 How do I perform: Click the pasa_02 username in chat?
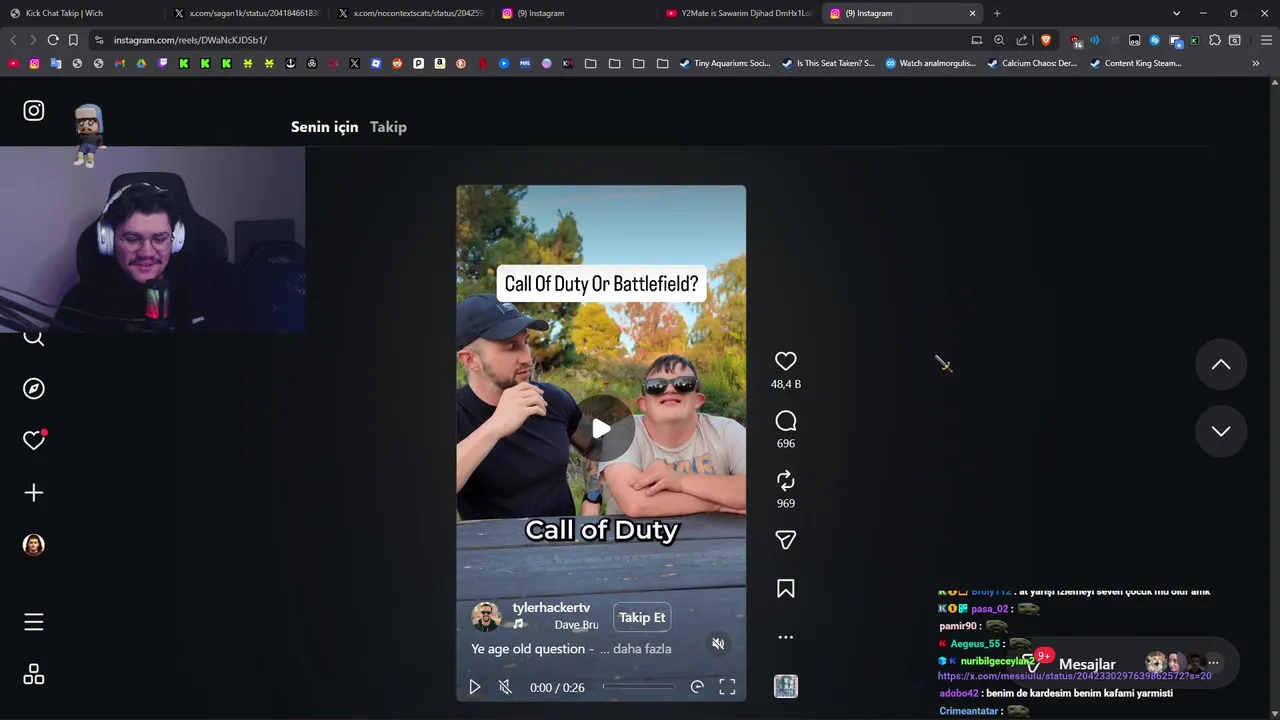989,609
